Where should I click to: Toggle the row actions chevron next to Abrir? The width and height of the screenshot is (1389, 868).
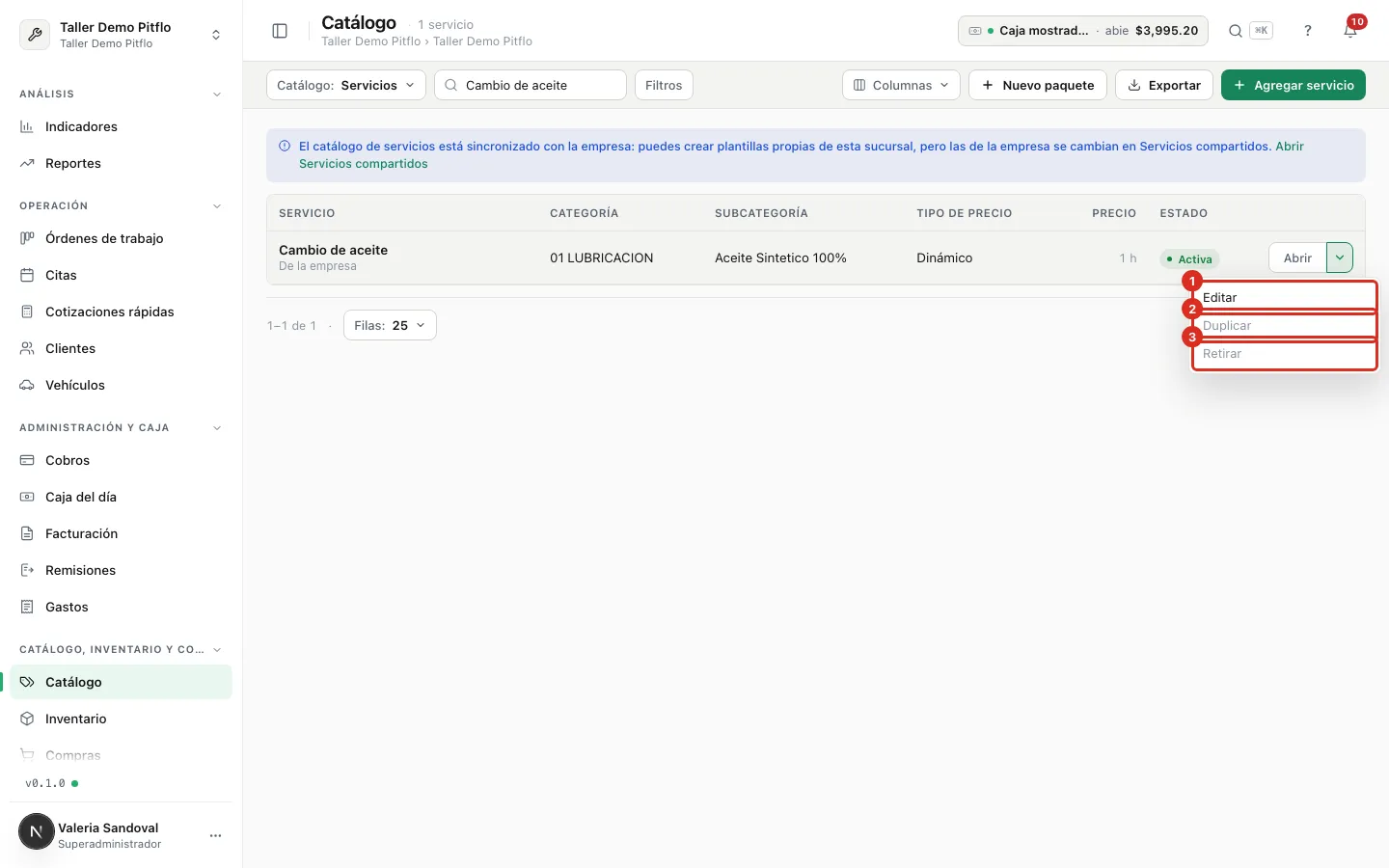(x=1340, y=258)
